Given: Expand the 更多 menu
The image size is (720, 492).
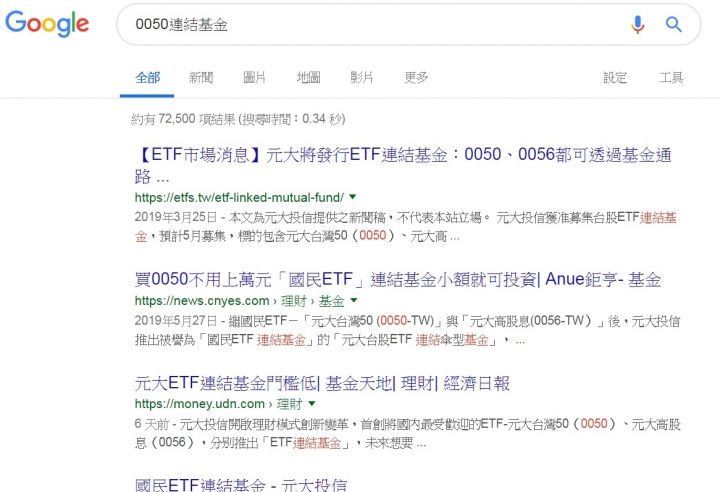Looking at the screenshot, I should [x=416, y=77].
